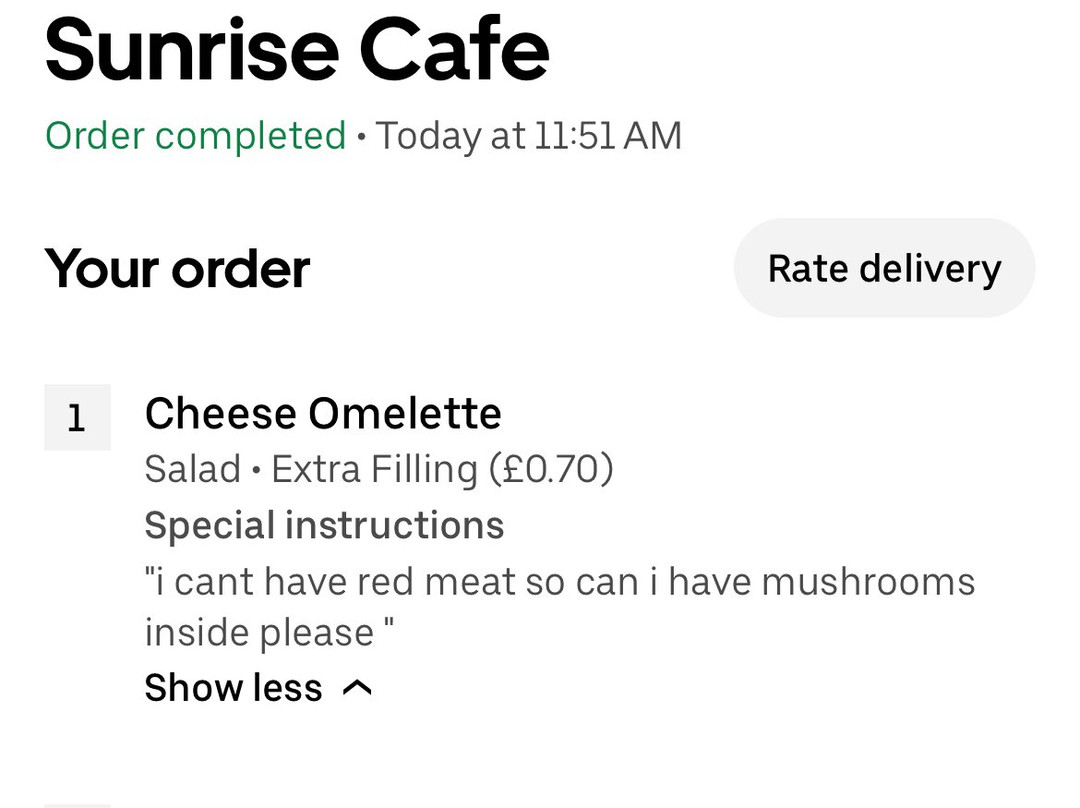The width and height of the screenshot is (1080, 808).
Task: Tap the Extra Filling add-on label
Action: [374, 469]
